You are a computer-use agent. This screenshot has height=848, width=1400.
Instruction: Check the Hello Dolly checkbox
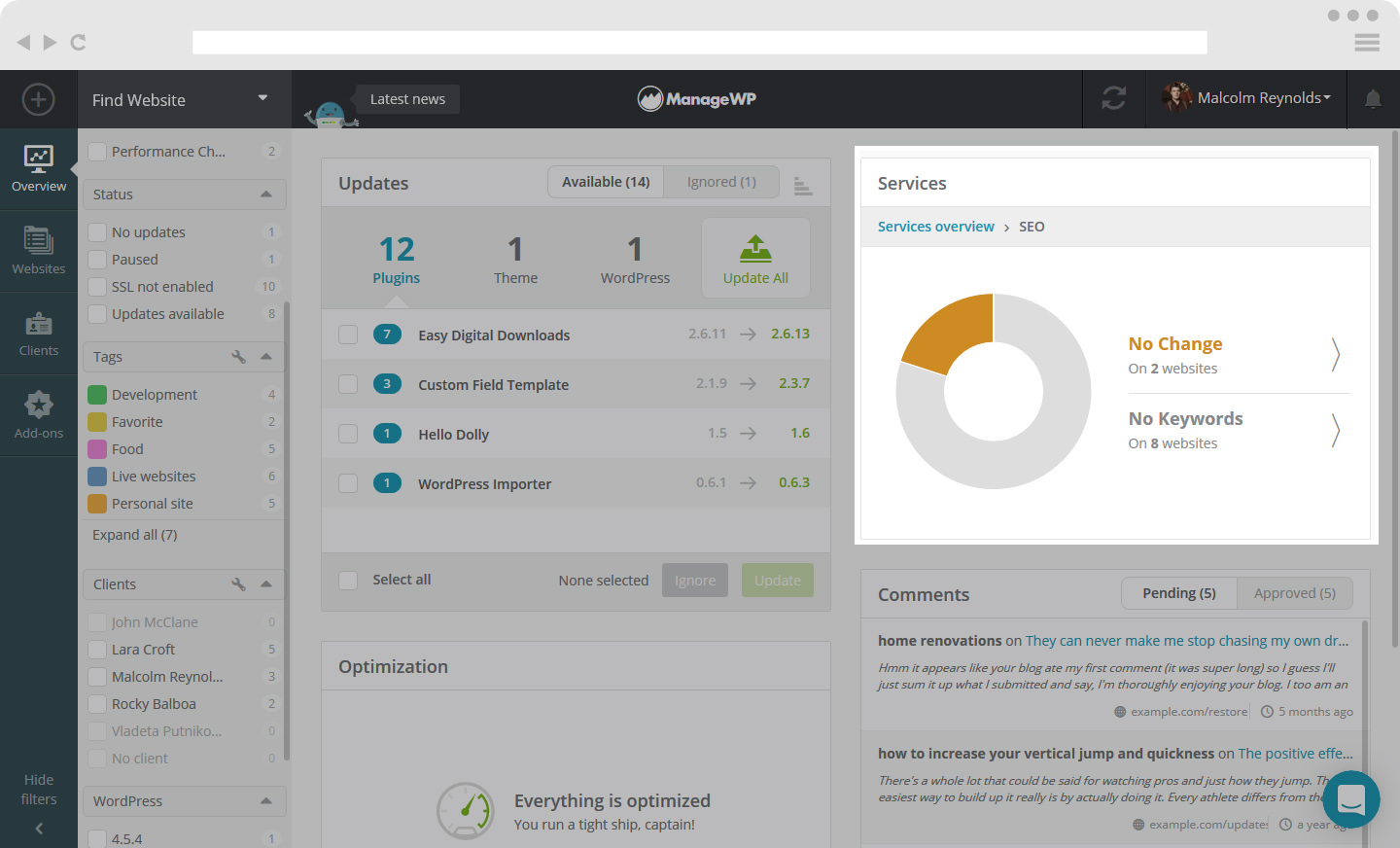pyautogui.click(x=348, y=434)
